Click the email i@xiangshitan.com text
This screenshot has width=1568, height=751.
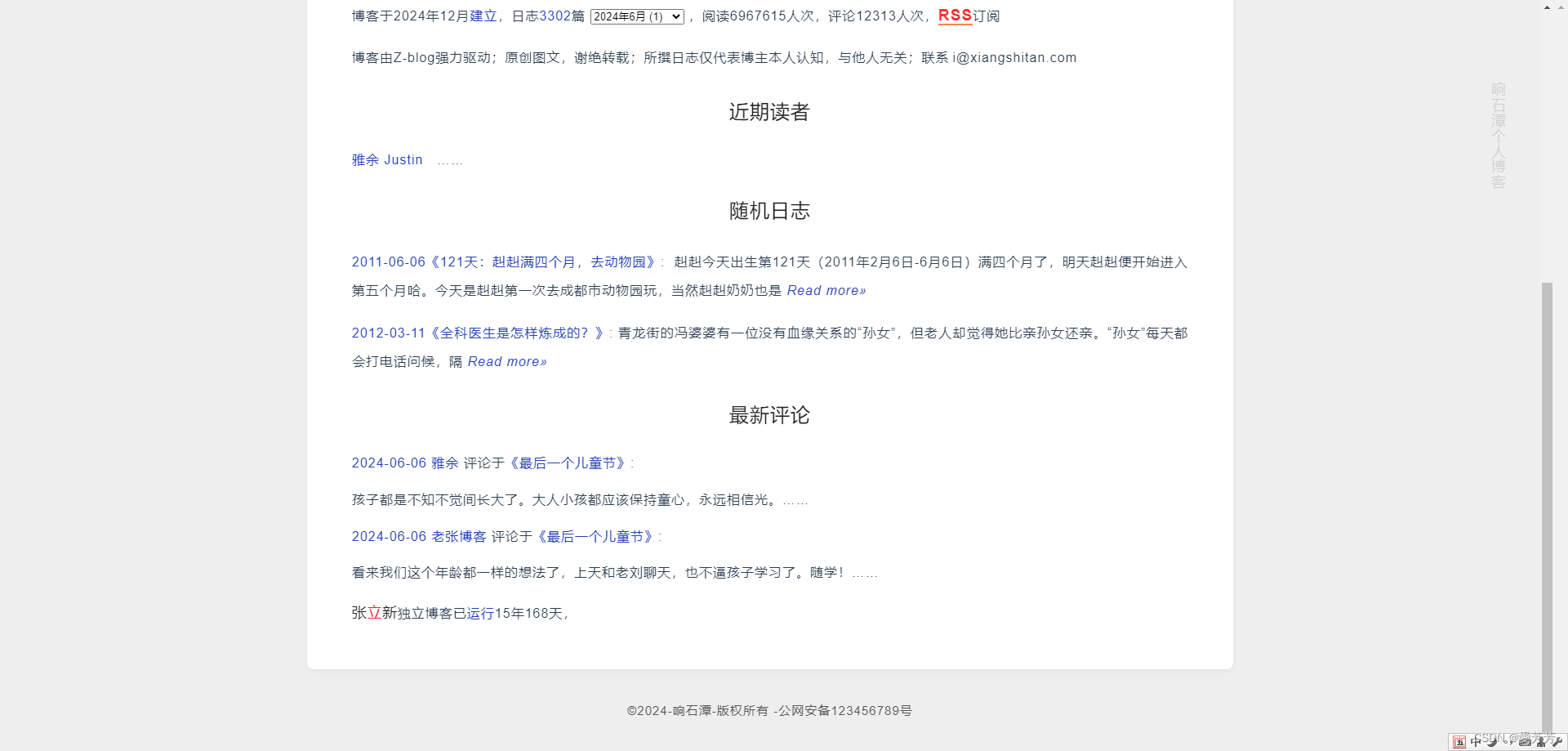(x=1014, y=58)
